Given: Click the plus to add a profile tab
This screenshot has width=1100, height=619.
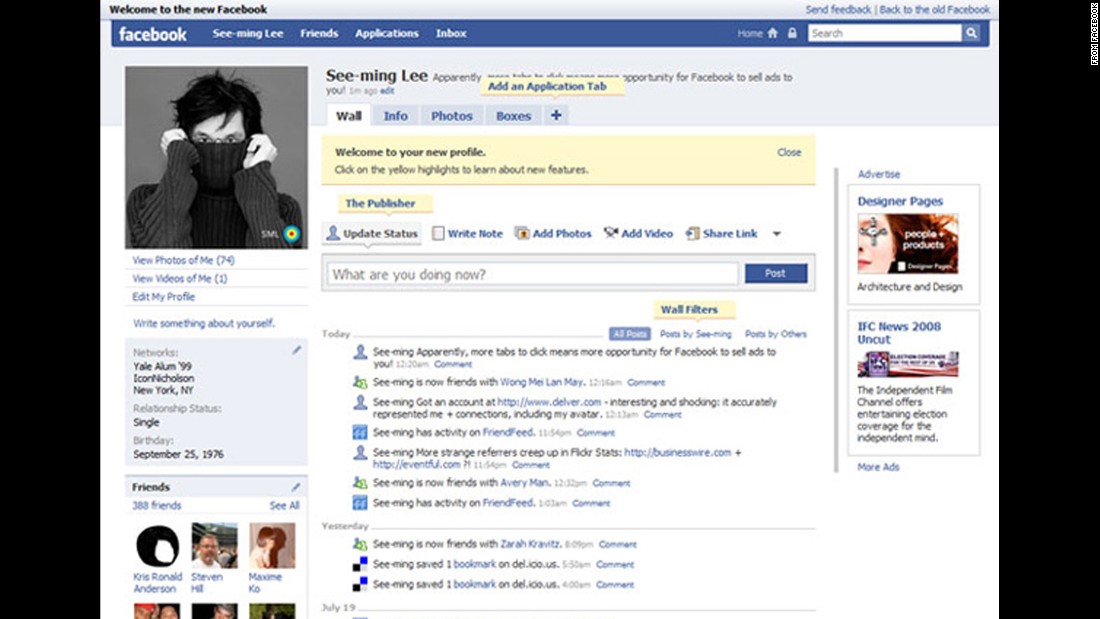Looking at the screenshot, I should tap(556, 115).
